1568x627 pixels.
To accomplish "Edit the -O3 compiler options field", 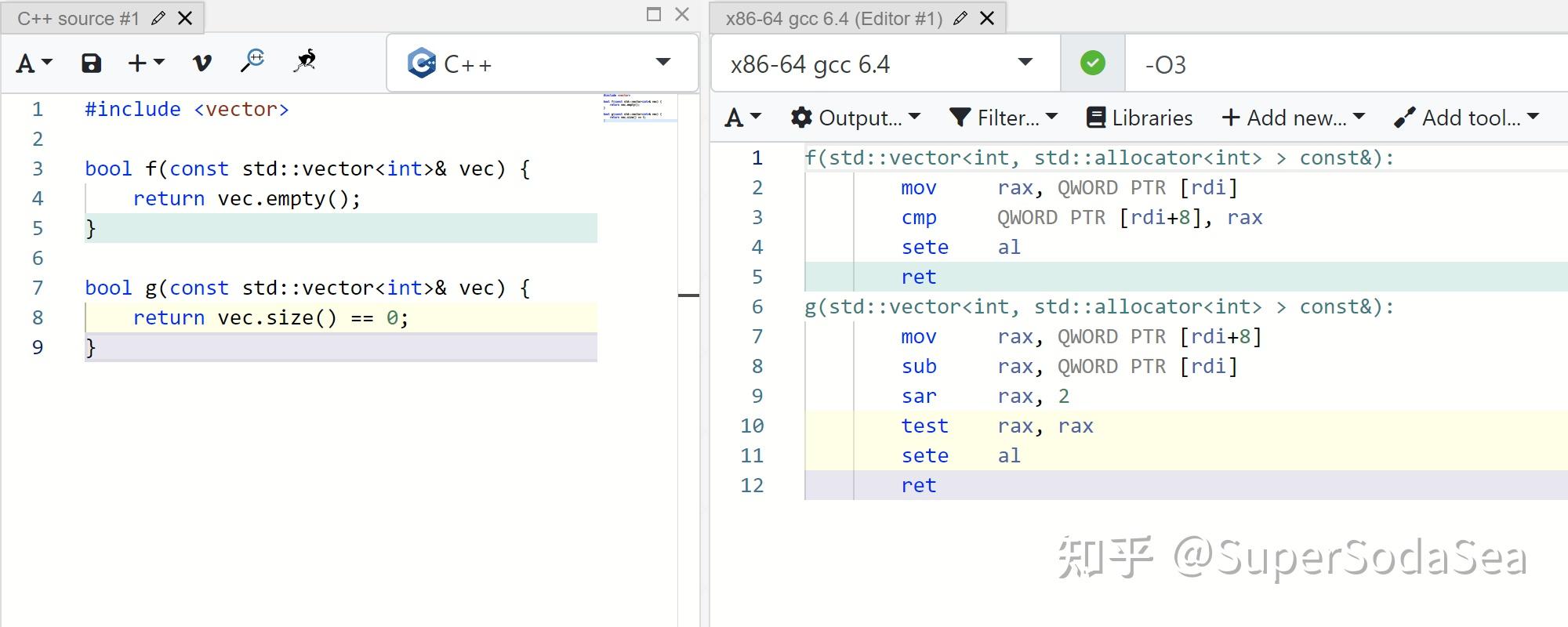I will [1346, 63].
